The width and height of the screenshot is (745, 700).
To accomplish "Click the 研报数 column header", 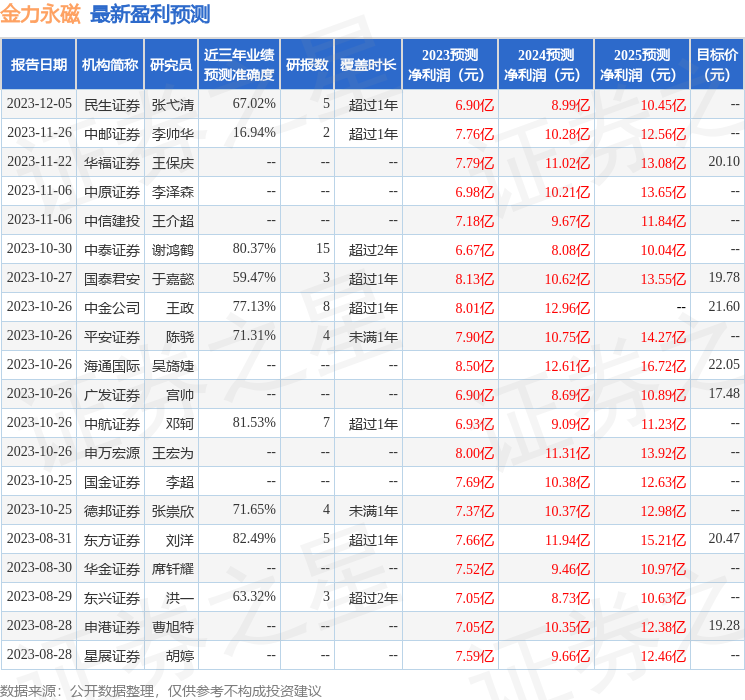I will 307,64.
